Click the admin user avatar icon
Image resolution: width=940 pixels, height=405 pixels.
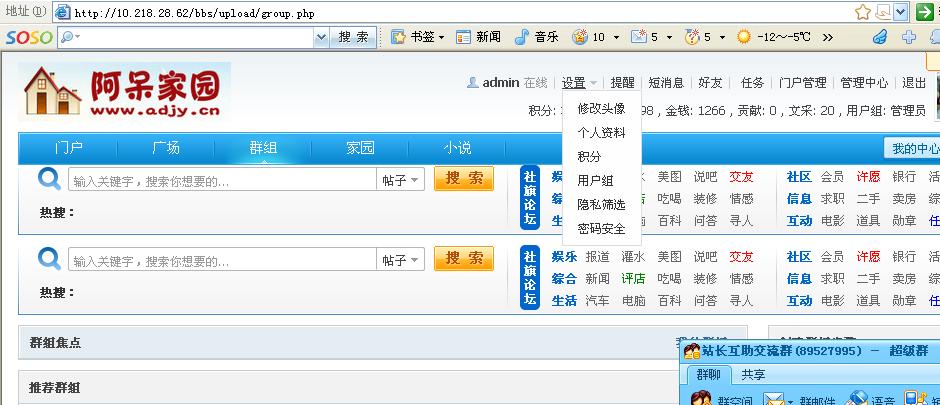click(x=472, y=83)
